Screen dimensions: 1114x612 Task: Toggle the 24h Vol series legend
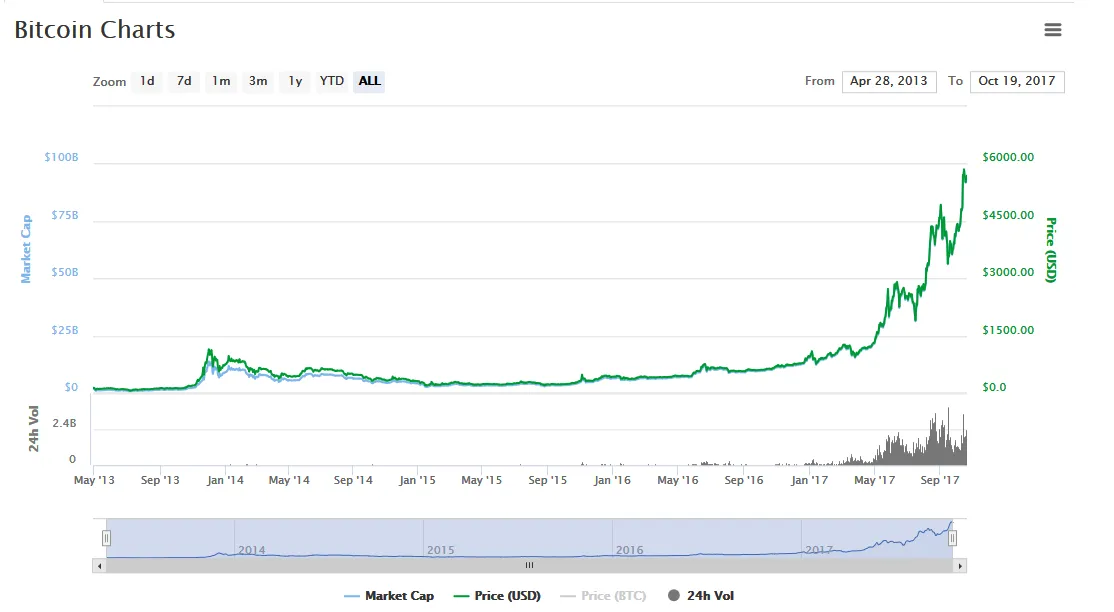click(701, 596)
